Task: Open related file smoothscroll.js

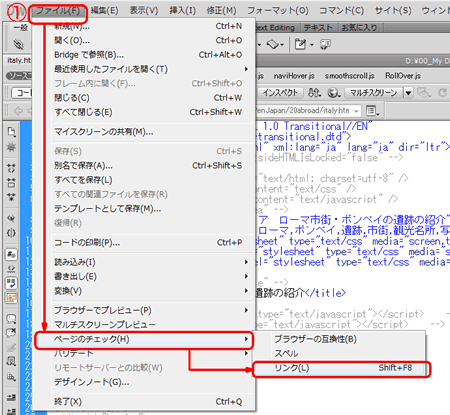Action: (350, 76)
